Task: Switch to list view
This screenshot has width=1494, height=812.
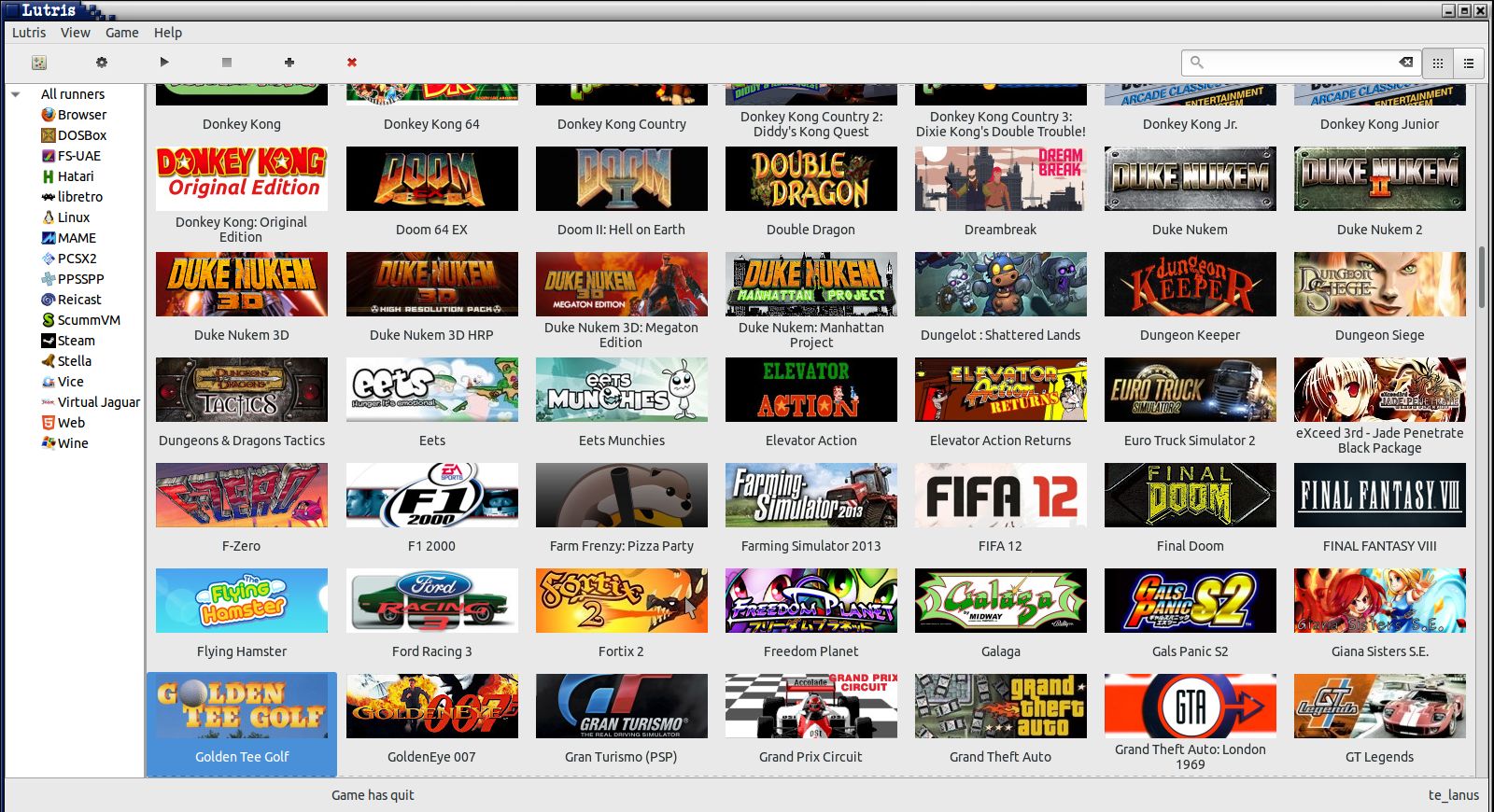Action: (x=1469, y=63)
